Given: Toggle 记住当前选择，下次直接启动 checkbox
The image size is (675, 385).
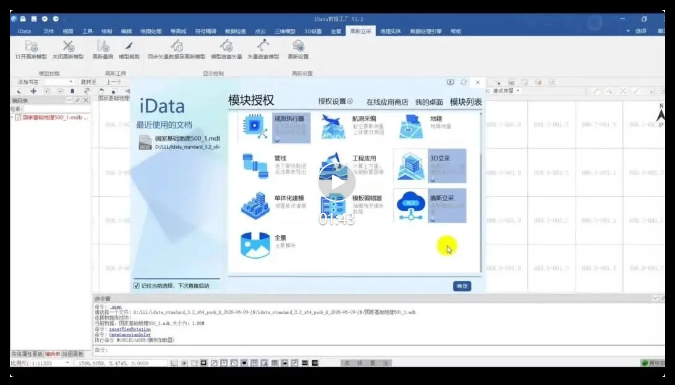Looking at the screenshot, I should [137, 286].
